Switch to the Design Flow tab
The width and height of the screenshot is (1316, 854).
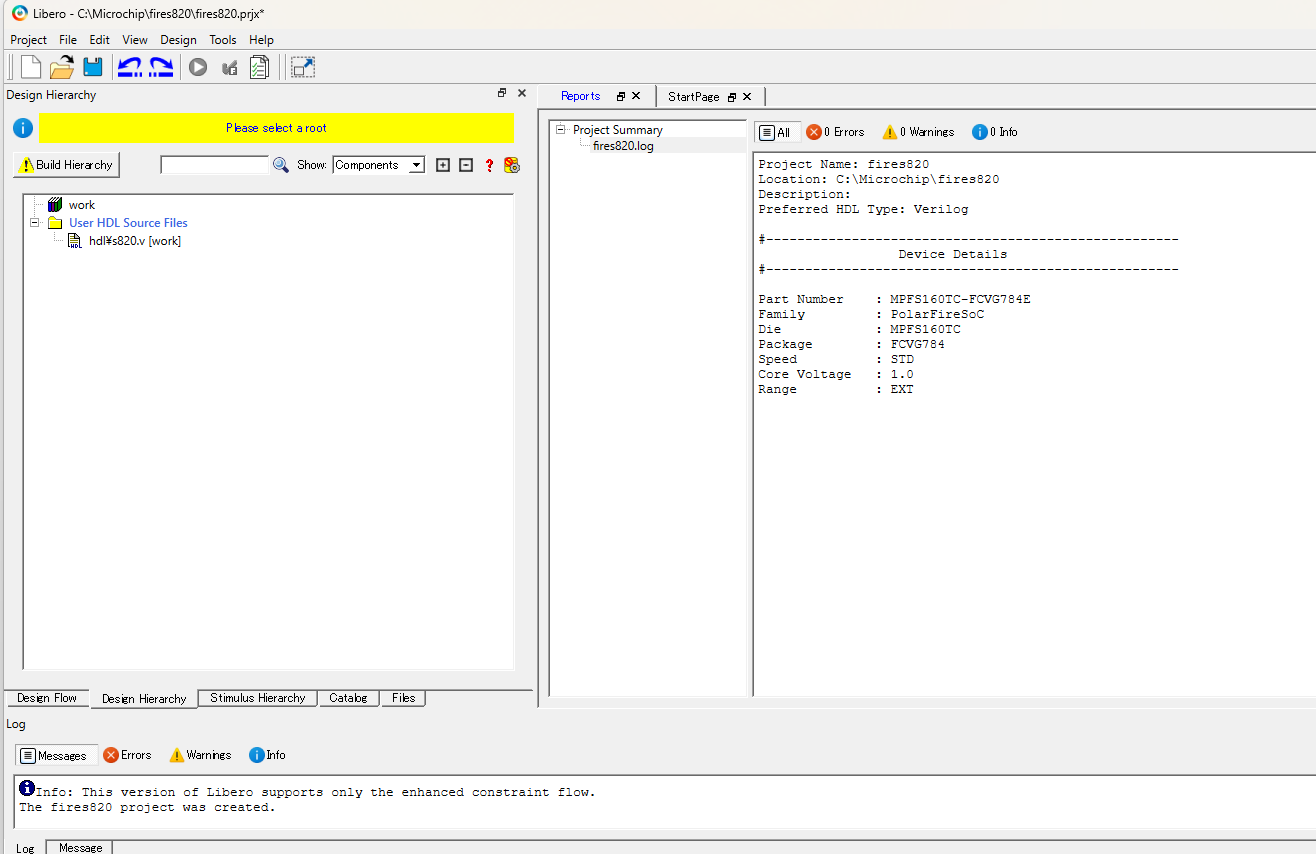[x=47, y=698]
